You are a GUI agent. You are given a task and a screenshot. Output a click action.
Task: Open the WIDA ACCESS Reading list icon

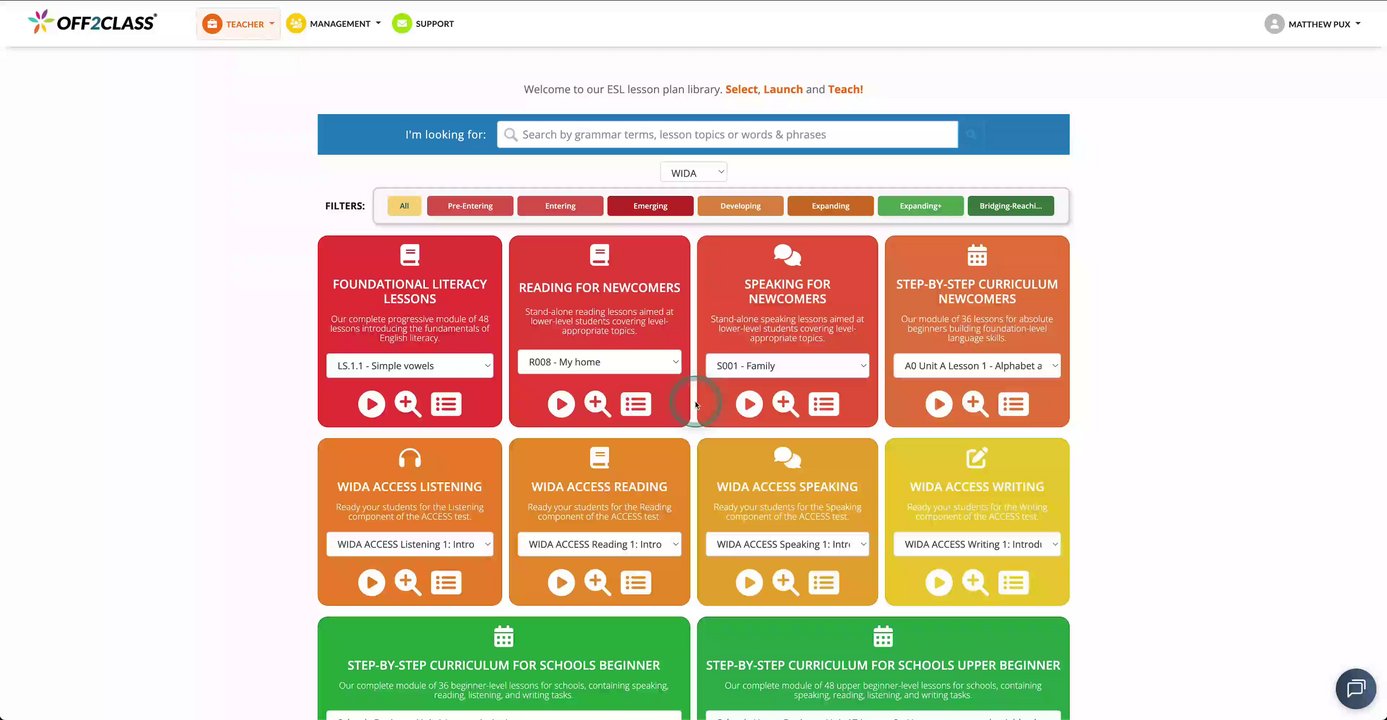point(636,582)
